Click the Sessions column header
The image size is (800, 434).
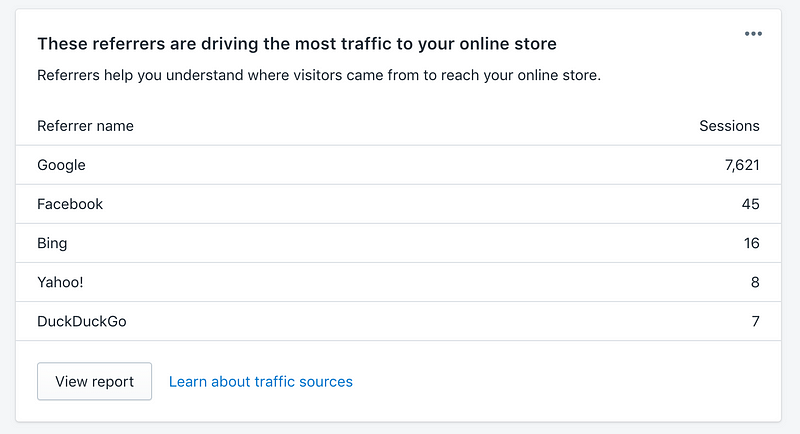pos(729,126)
